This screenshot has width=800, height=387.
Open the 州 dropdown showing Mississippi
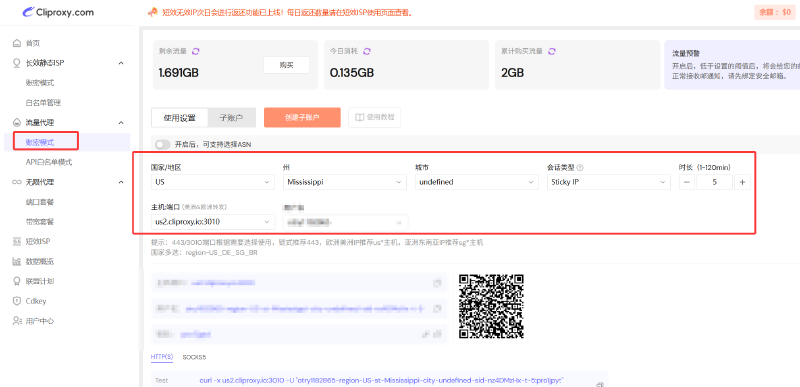coord(345,182)
